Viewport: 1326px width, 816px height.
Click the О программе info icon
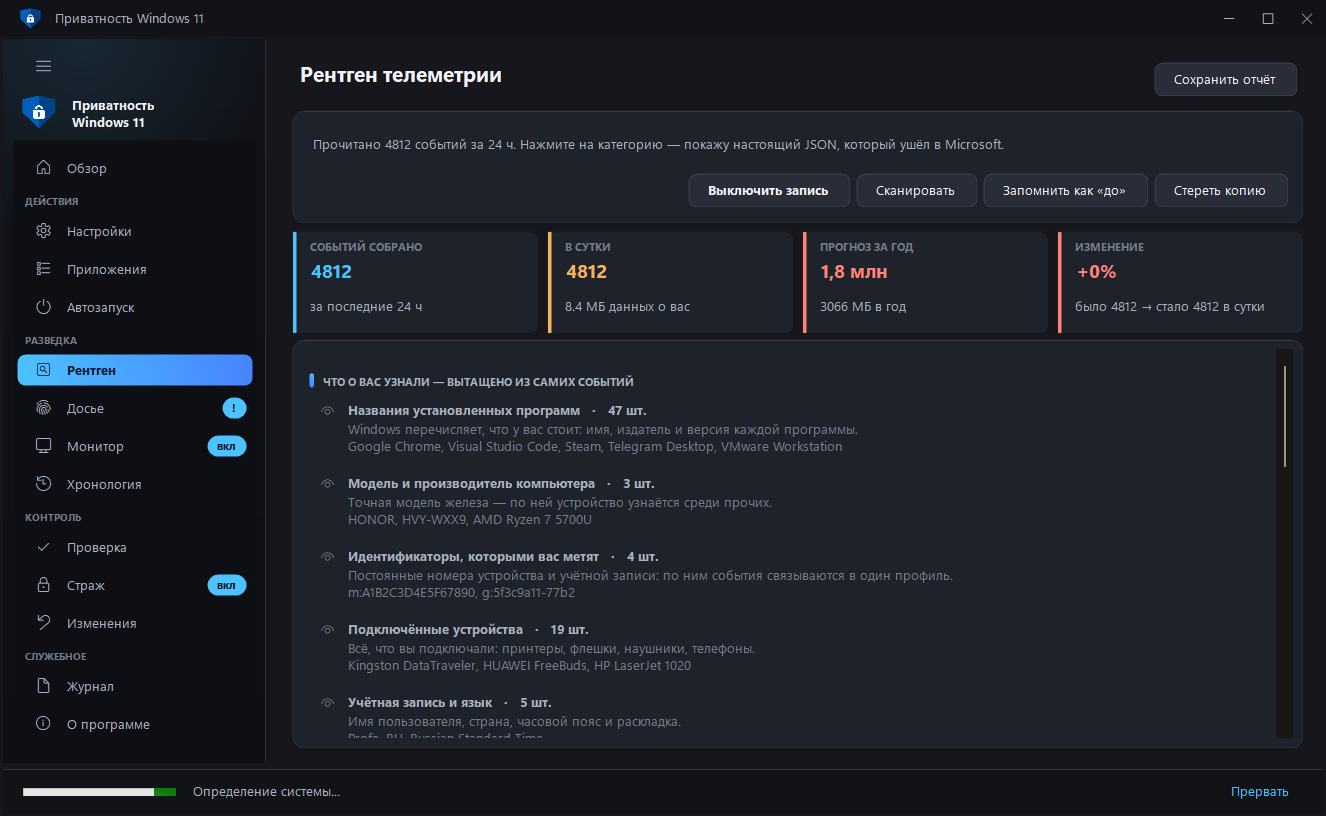point(43,724)
